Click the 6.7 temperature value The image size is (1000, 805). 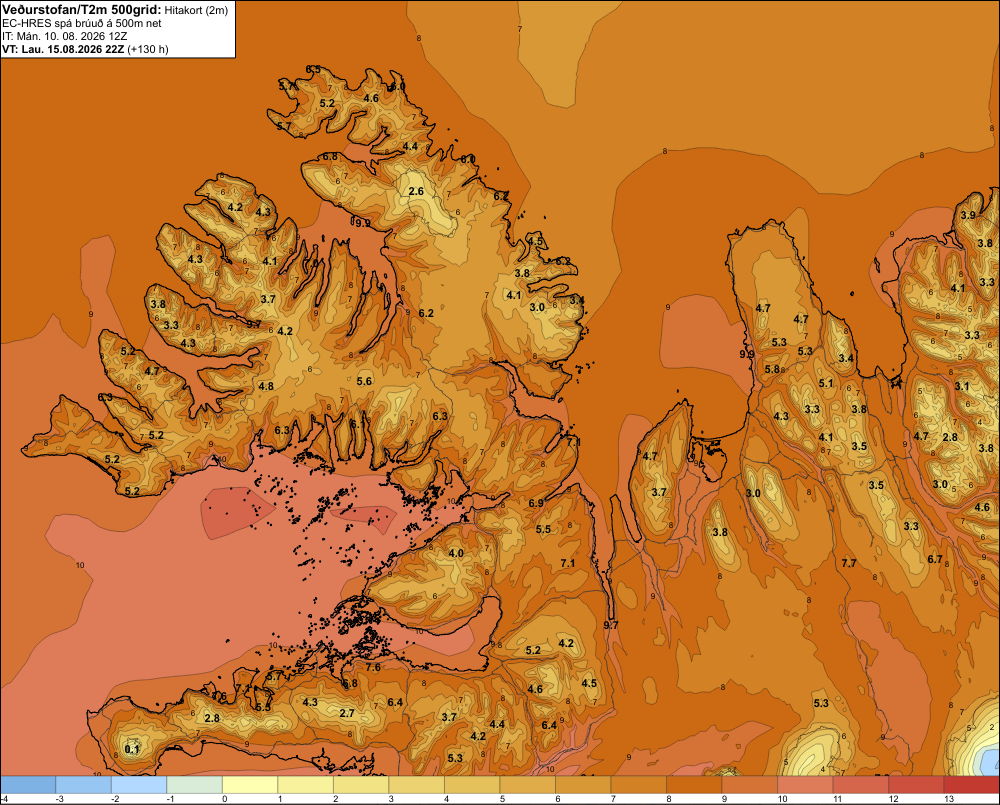[x=935, y=559]
